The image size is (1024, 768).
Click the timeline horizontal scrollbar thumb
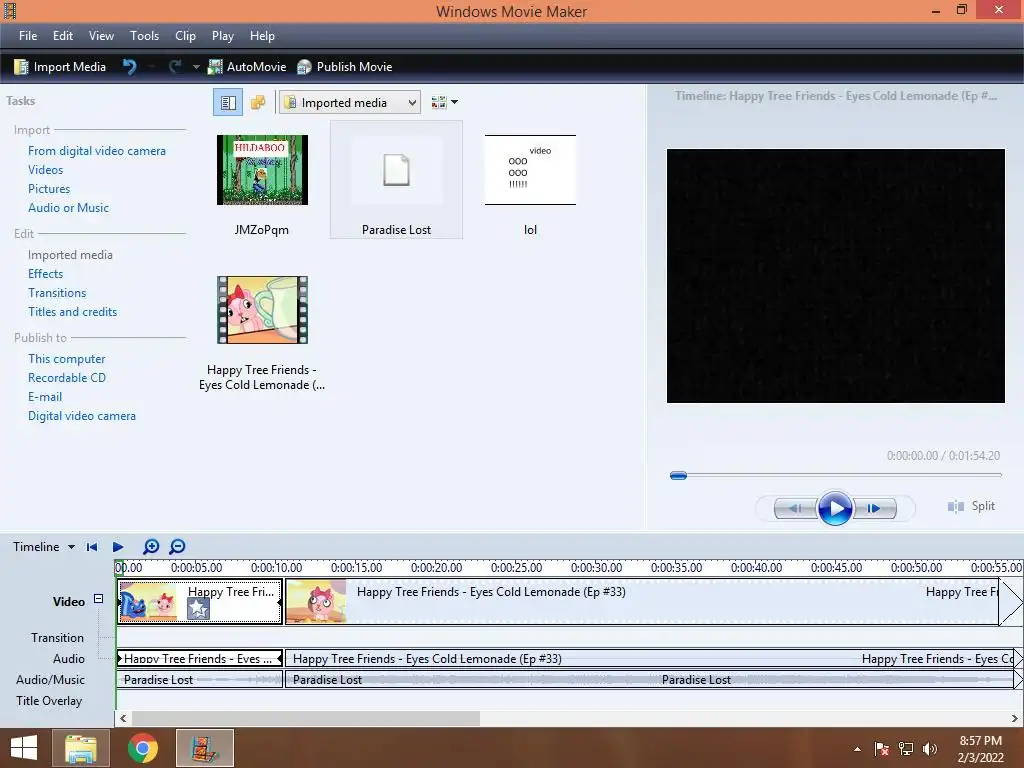306,718
